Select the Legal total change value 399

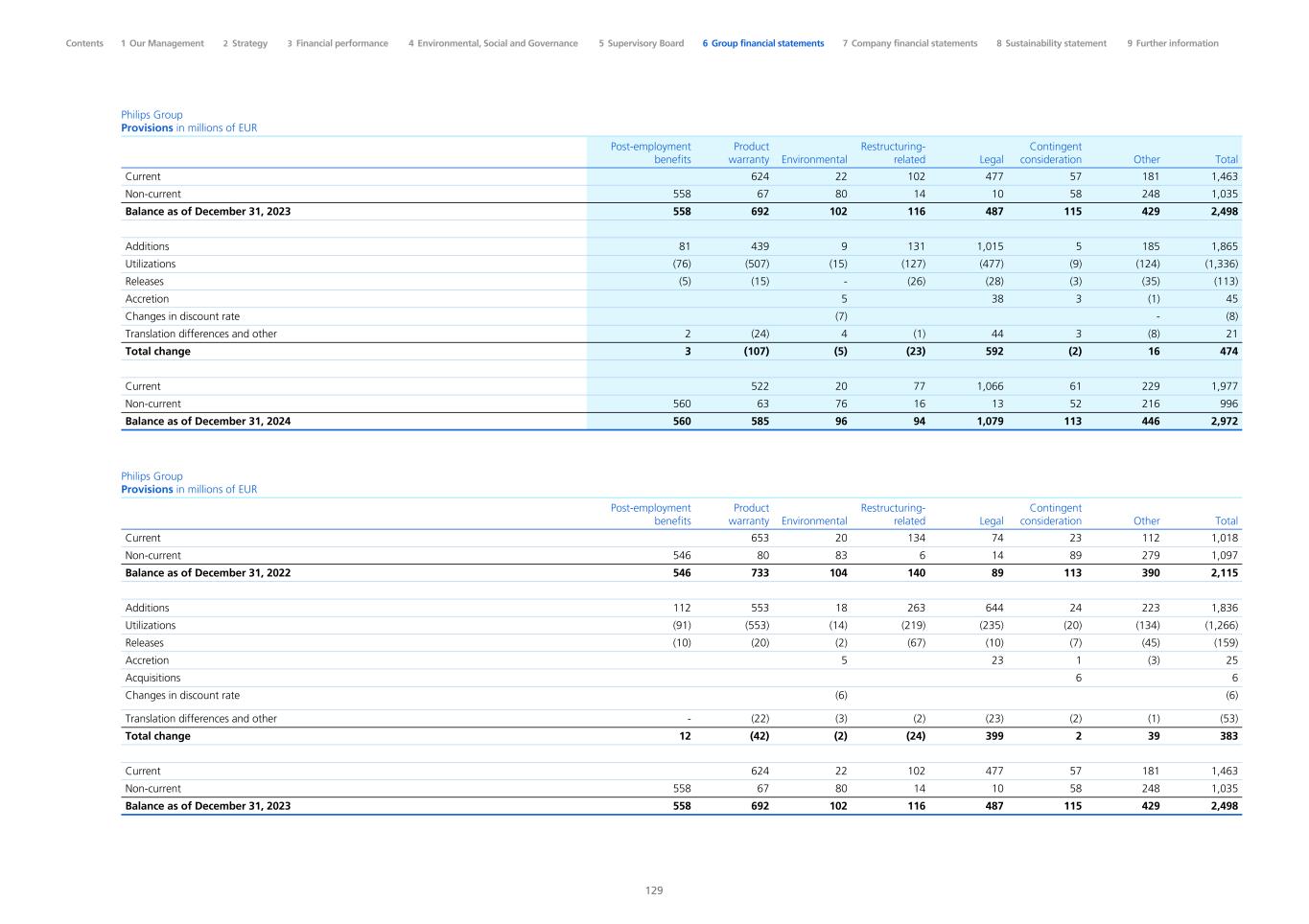point(994,736)
